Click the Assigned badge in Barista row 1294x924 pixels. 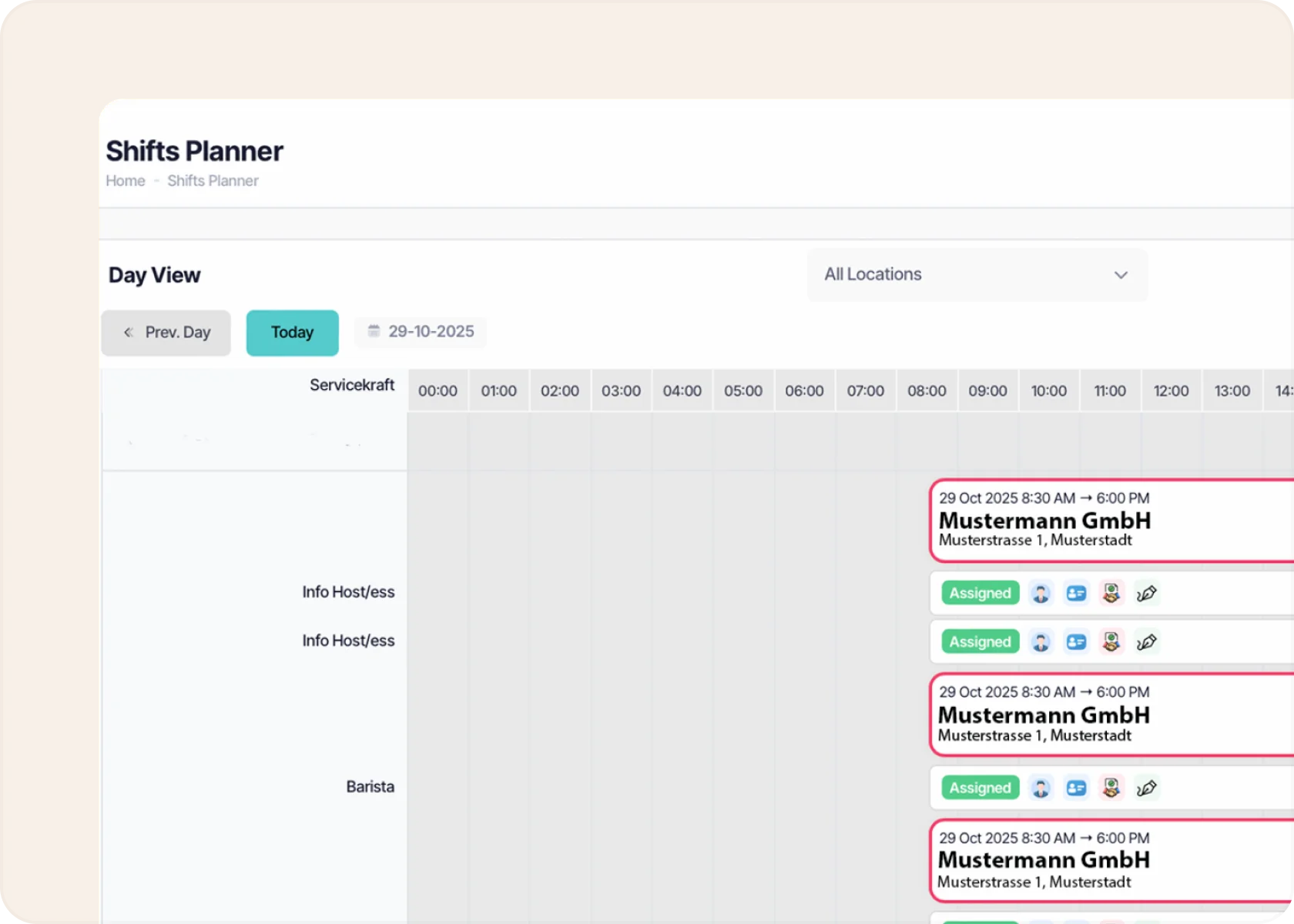[x=981, y=788]
